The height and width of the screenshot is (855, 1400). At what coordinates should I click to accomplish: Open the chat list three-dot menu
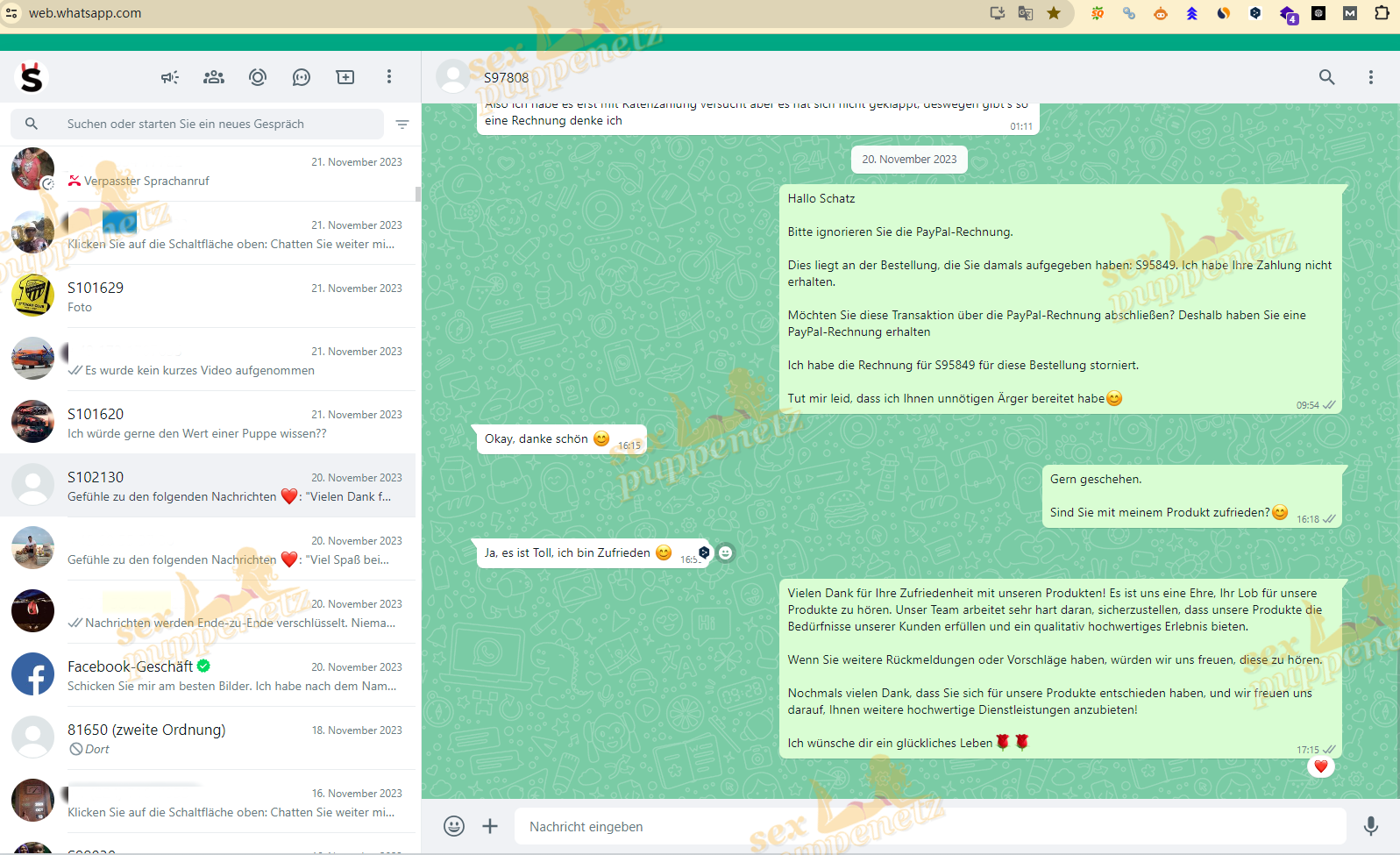389,77
